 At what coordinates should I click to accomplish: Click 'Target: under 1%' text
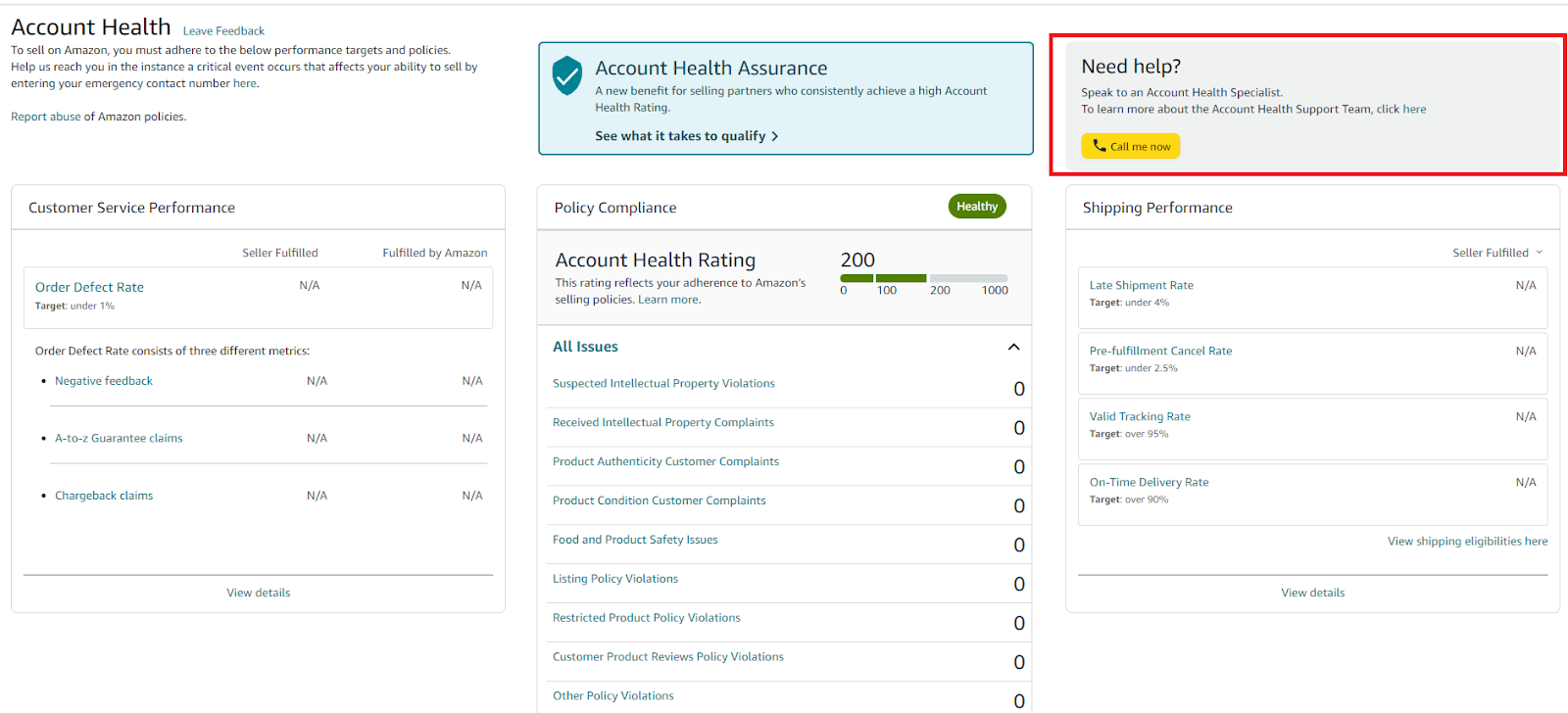[x=74, y=307]
